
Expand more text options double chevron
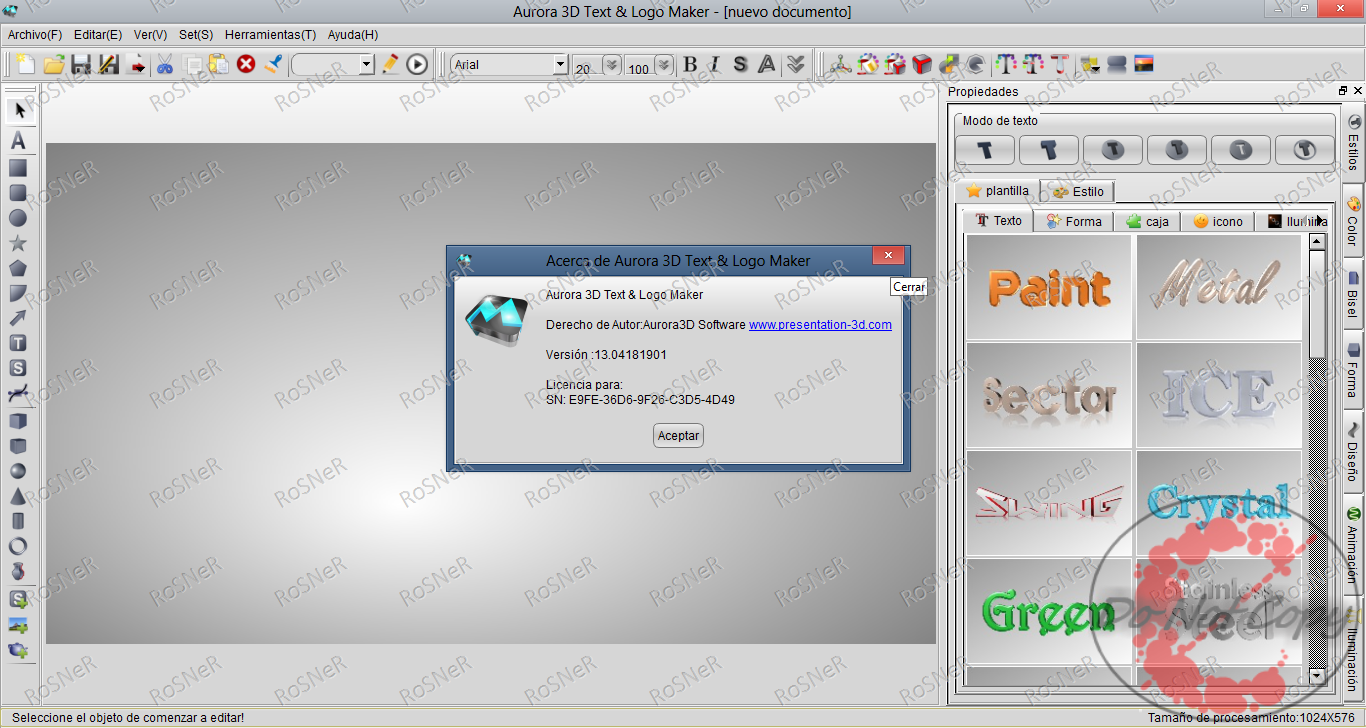(795, 65)
